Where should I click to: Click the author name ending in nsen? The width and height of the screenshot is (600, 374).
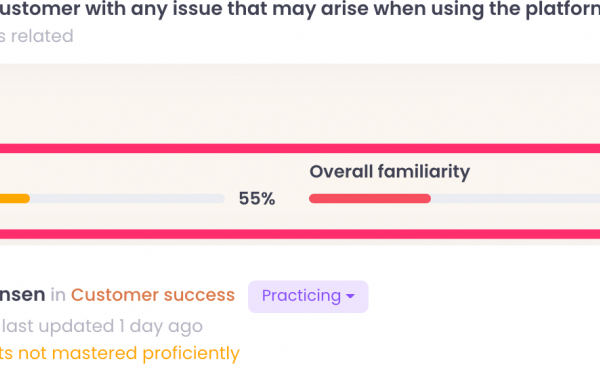pos(23,295)
